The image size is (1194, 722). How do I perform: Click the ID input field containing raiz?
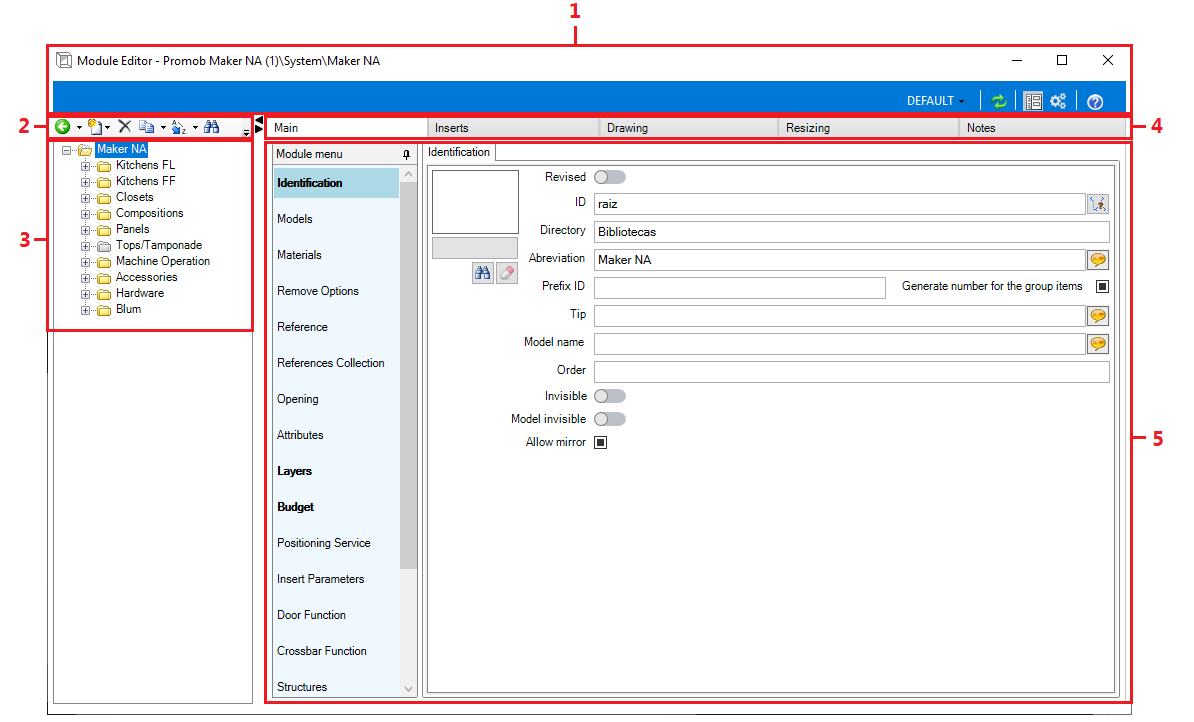(x=839, y=204)
